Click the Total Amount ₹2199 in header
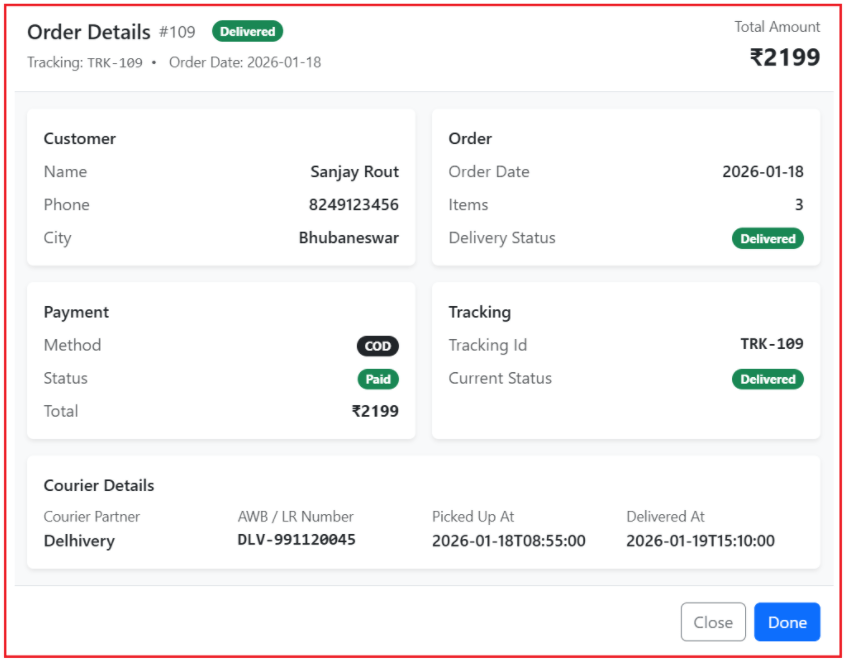 784,58
